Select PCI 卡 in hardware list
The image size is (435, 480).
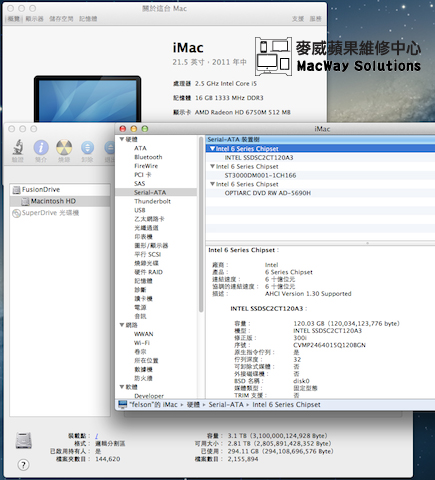pos(143,175)
